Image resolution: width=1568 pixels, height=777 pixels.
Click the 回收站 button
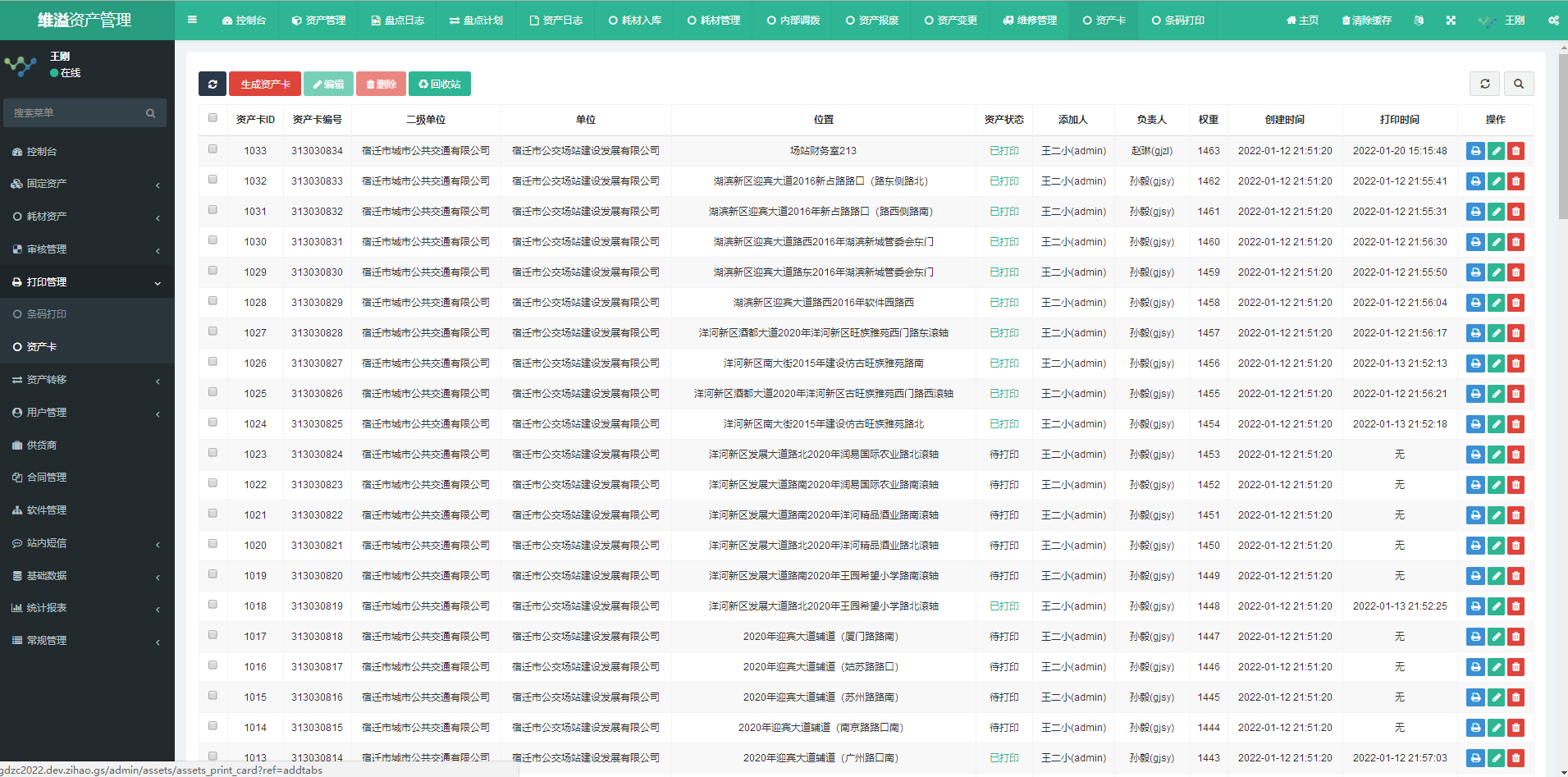[x=440, y=84]
